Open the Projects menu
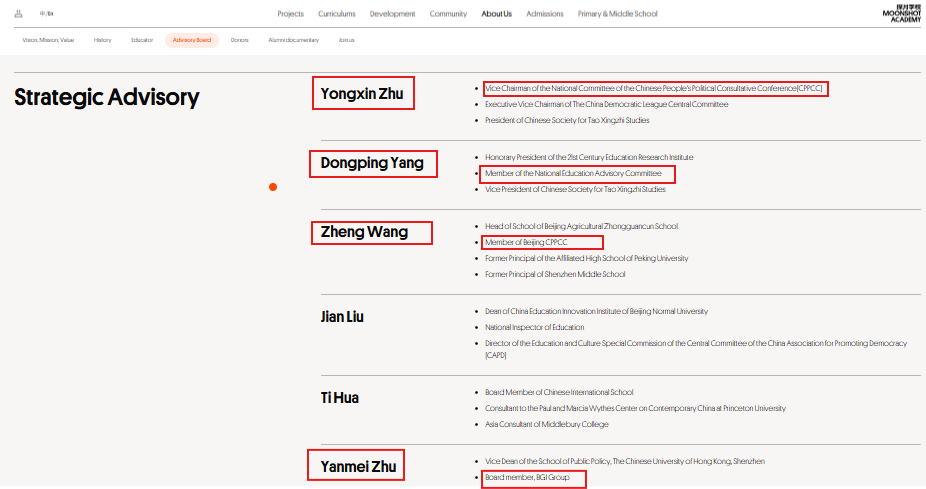926x489 pixels. coord(291,14)
